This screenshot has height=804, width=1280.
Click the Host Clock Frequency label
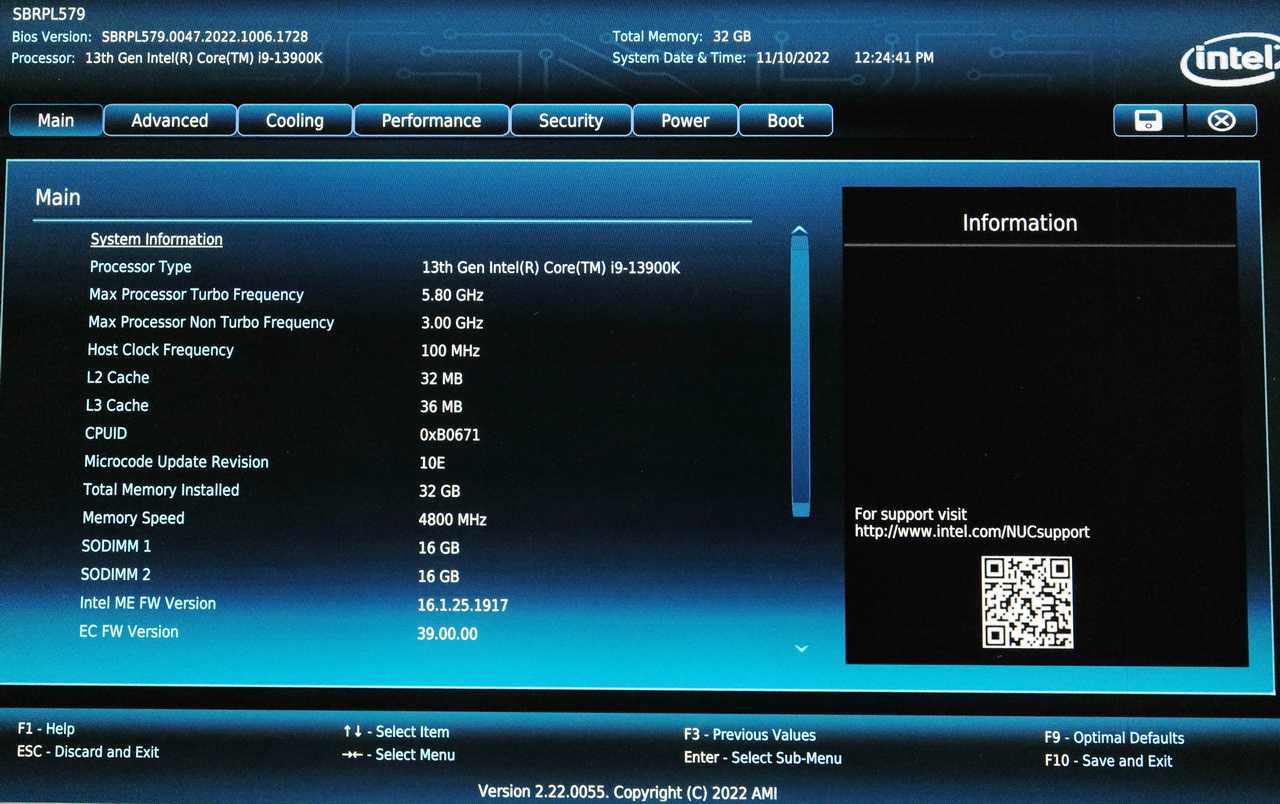tap(160, 350)
